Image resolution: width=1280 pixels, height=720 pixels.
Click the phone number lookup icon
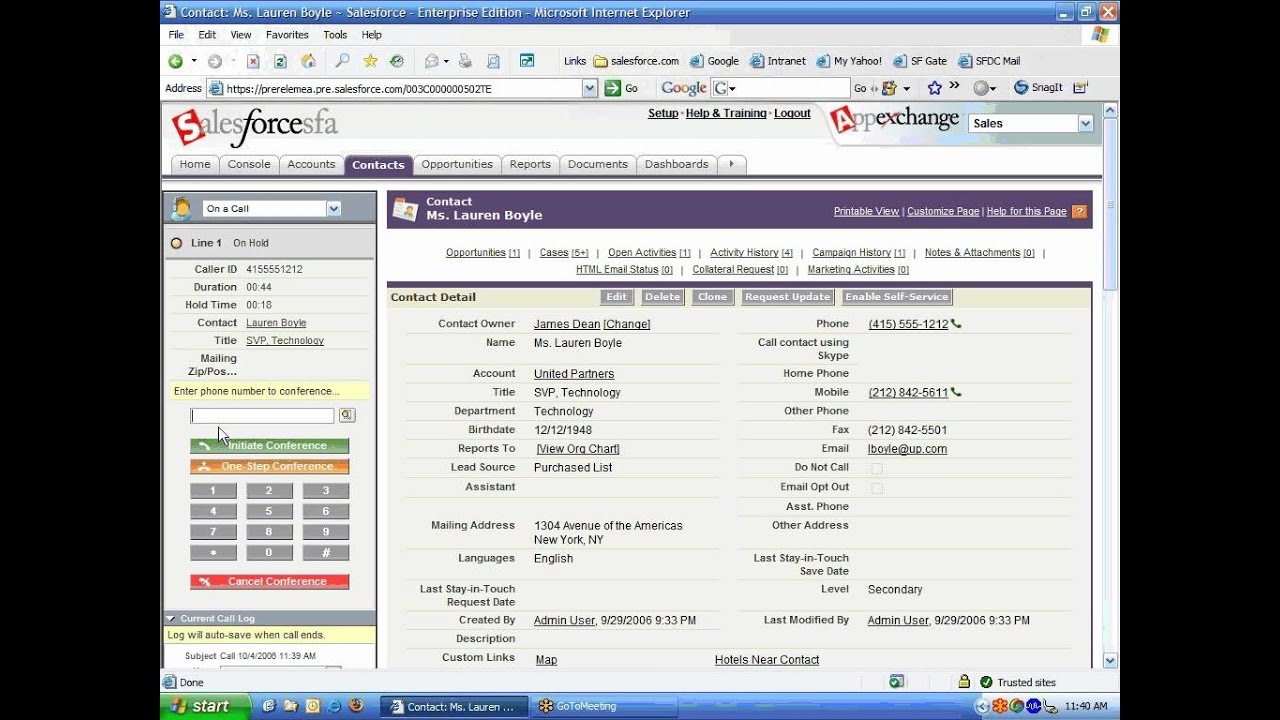346,415
